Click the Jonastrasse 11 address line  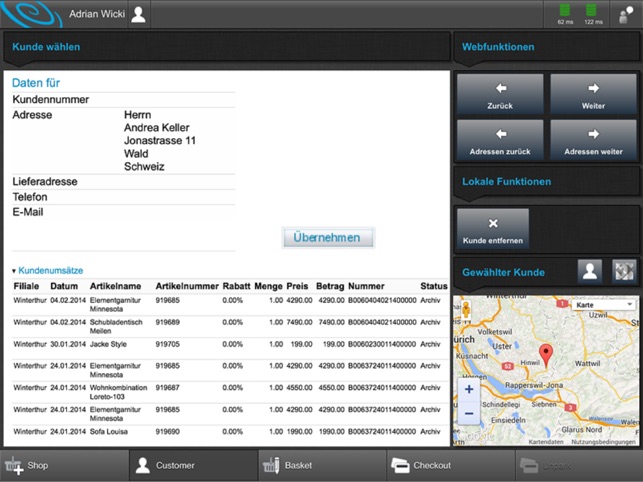[x=160, y=141]
